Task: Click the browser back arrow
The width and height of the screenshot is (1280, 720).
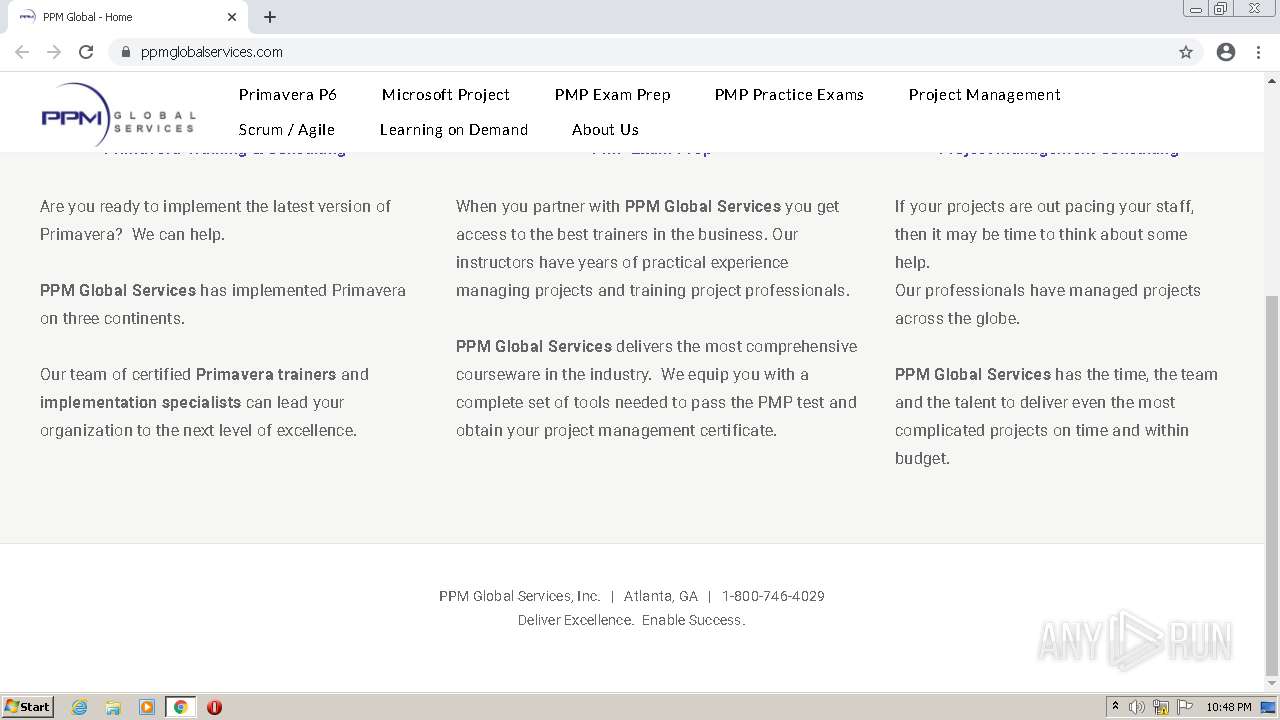Action: 22,52
